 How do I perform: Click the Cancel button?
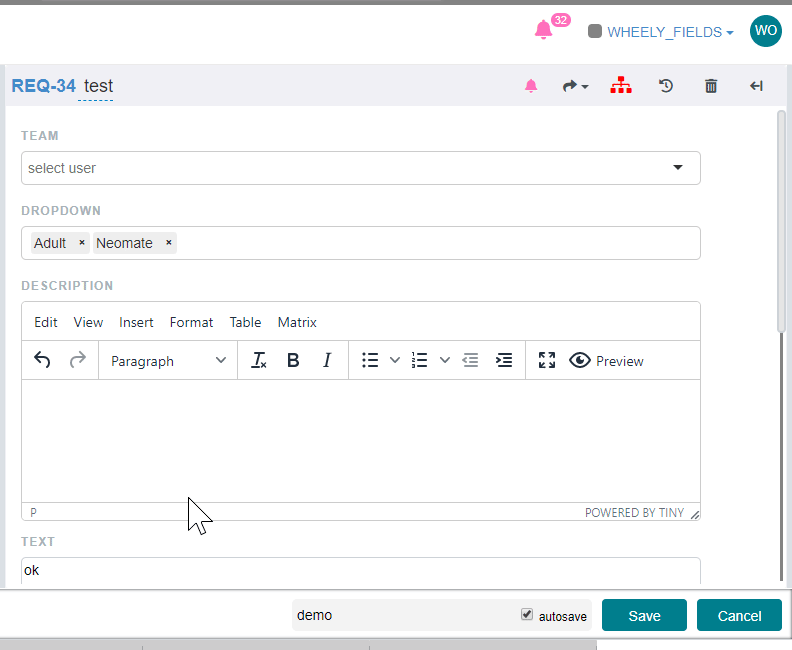(739, 615)
